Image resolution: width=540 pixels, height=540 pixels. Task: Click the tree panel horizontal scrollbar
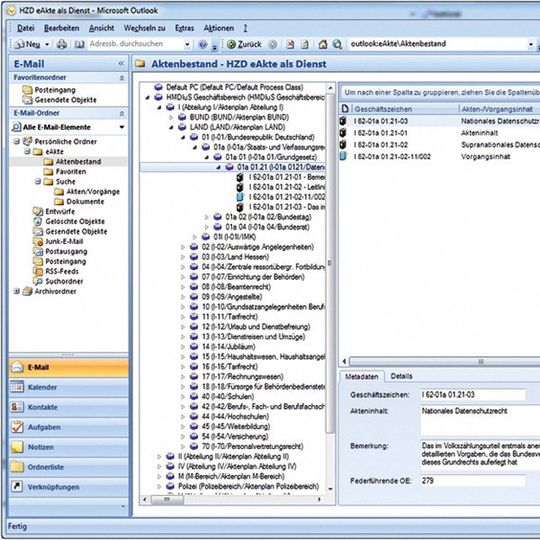pos(167,499)
